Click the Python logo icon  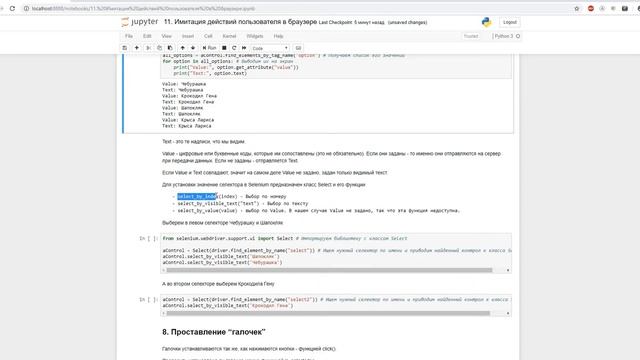(x=487, y=22)
